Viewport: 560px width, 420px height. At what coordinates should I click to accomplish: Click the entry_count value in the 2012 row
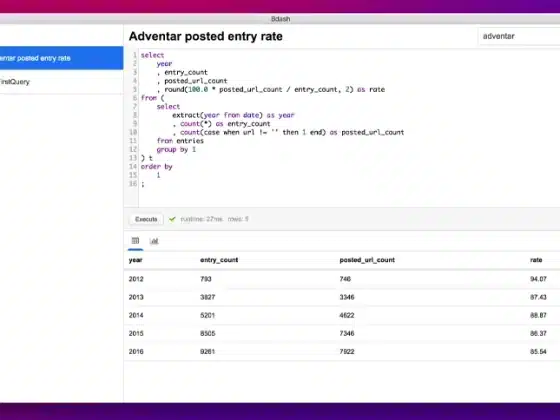coord(206,279)
